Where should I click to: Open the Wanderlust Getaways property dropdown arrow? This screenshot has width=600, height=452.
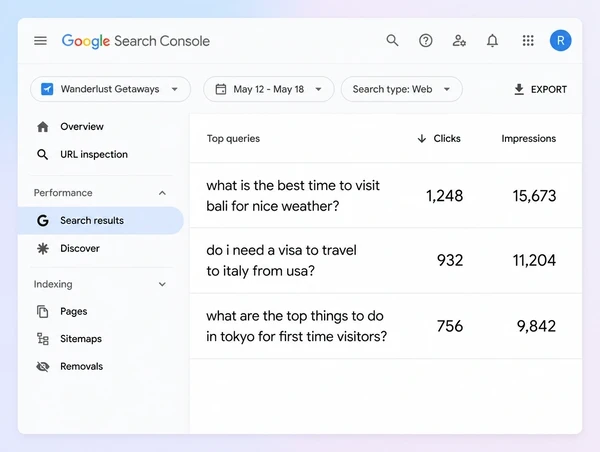pyautogui.click(x=174, y=89)
